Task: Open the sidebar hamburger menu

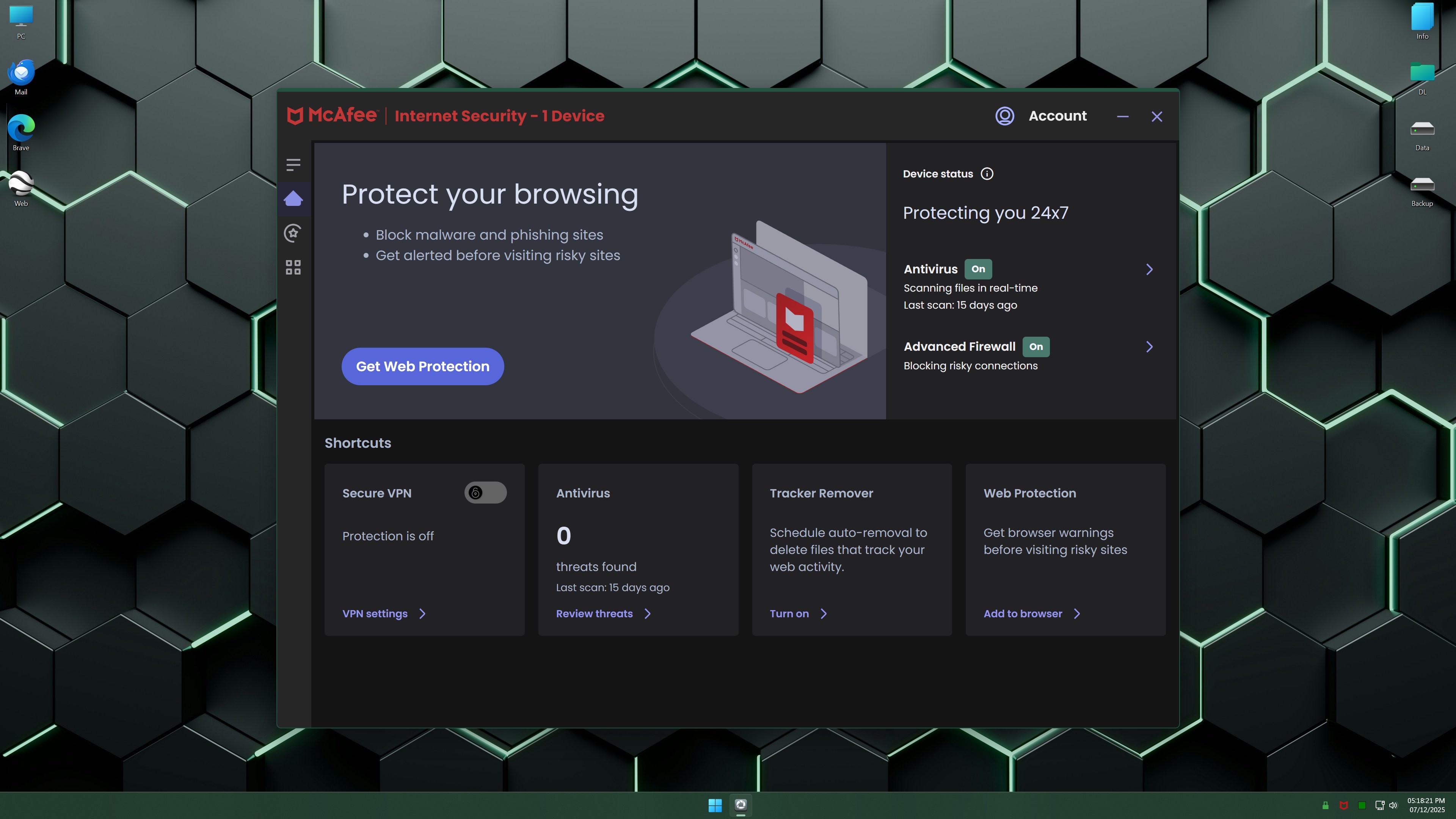Action: coord(293,165)
